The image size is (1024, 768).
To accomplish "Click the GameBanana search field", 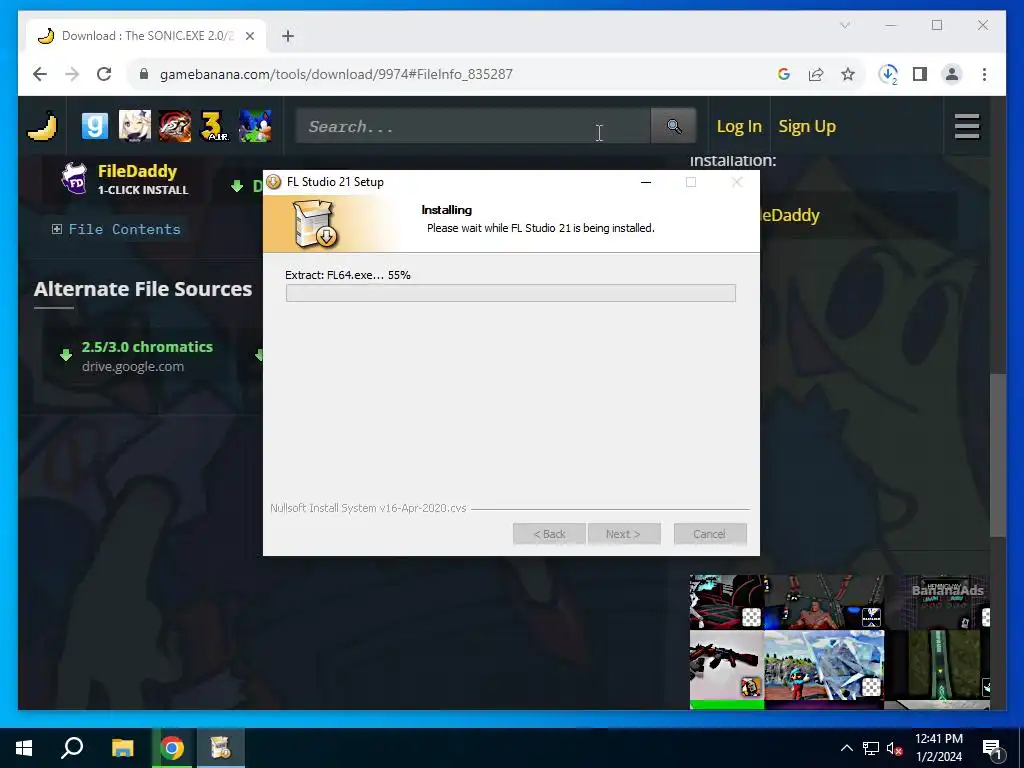I will [x=473, y=126].
